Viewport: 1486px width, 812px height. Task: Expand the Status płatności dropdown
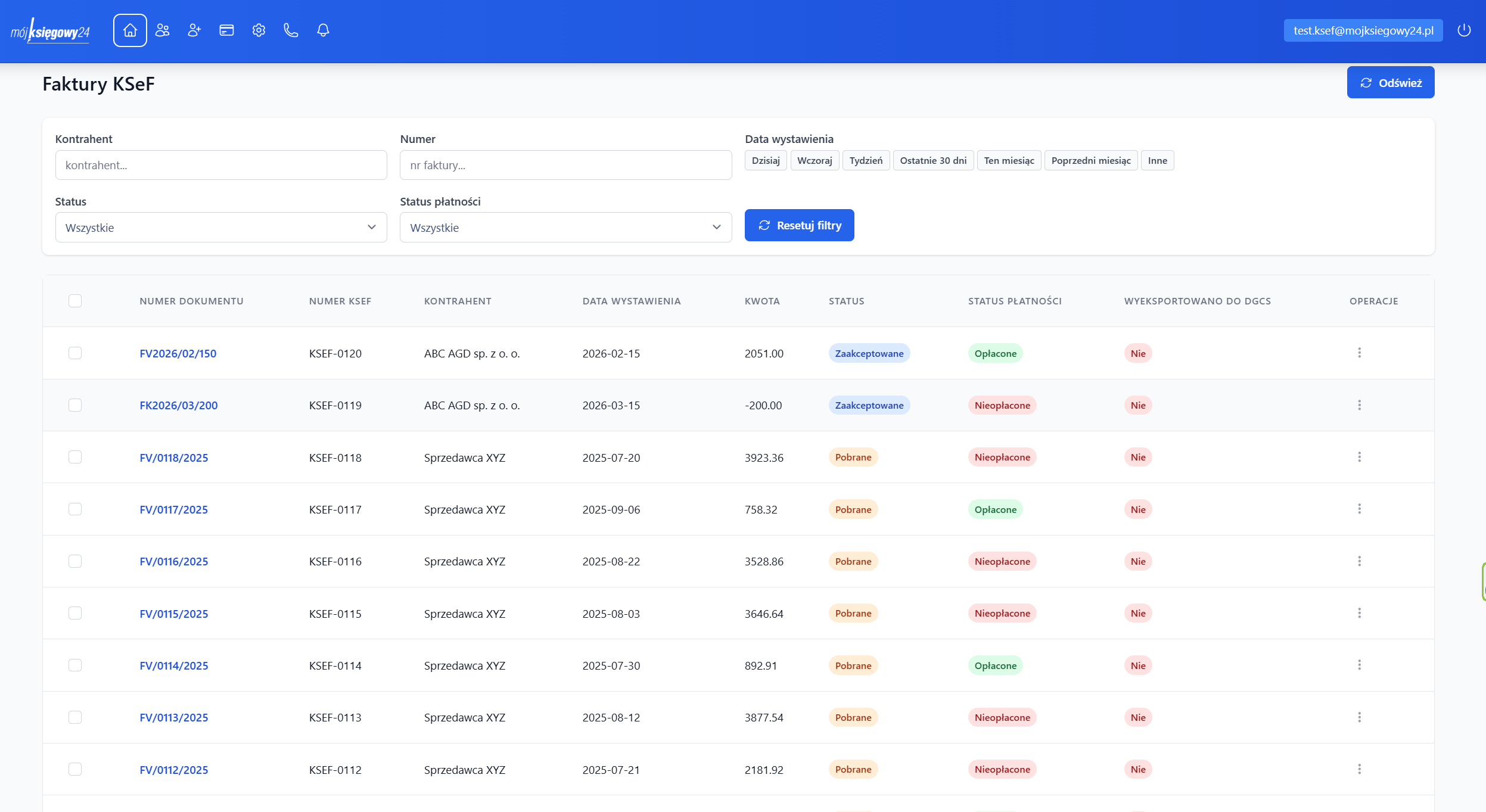(565, 228)
